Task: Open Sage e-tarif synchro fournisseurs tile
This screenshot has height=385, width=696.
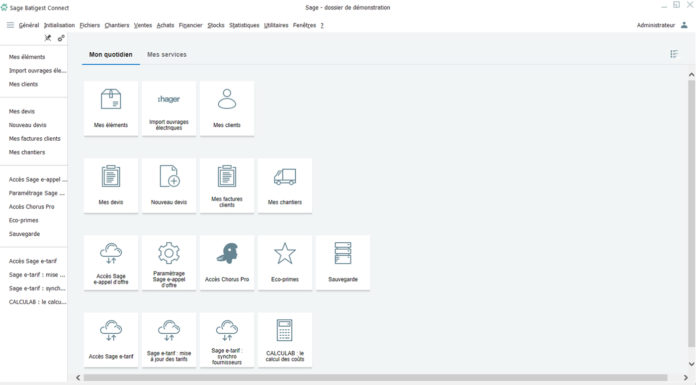Action: [227, 340]
